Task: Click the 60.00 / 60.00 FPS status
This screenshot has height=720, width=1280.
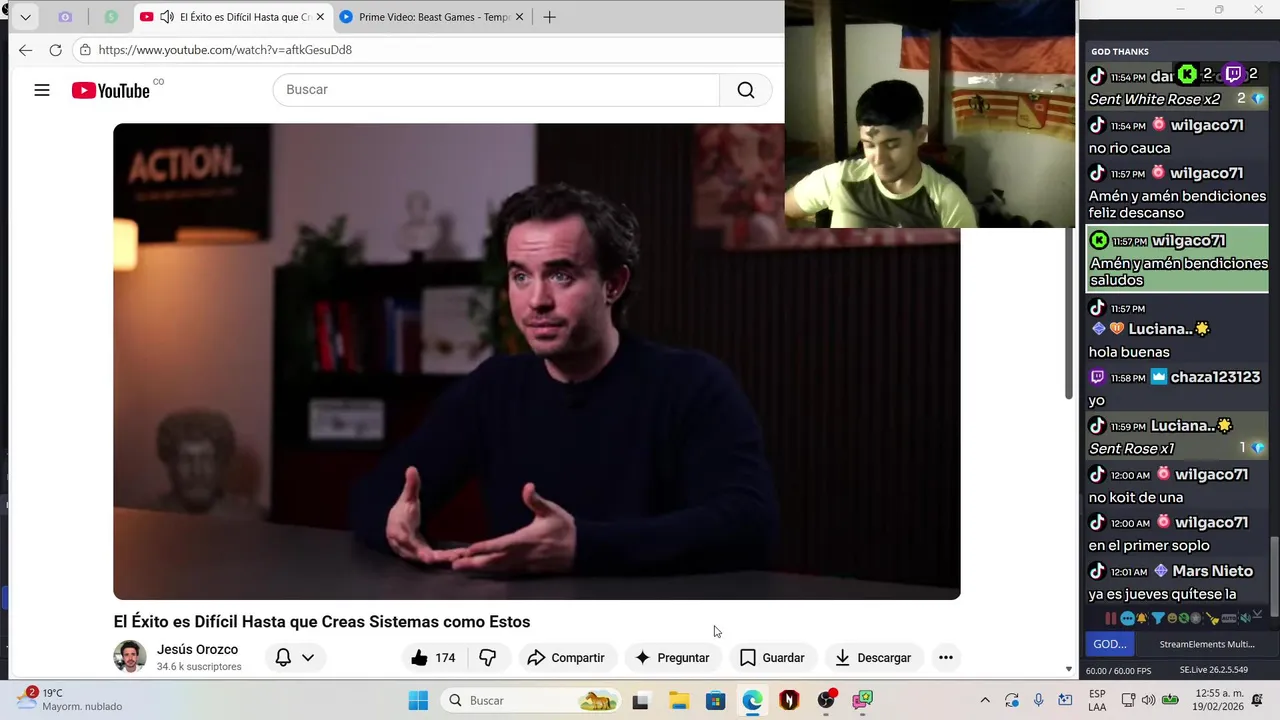Action: pos(1118,670)
